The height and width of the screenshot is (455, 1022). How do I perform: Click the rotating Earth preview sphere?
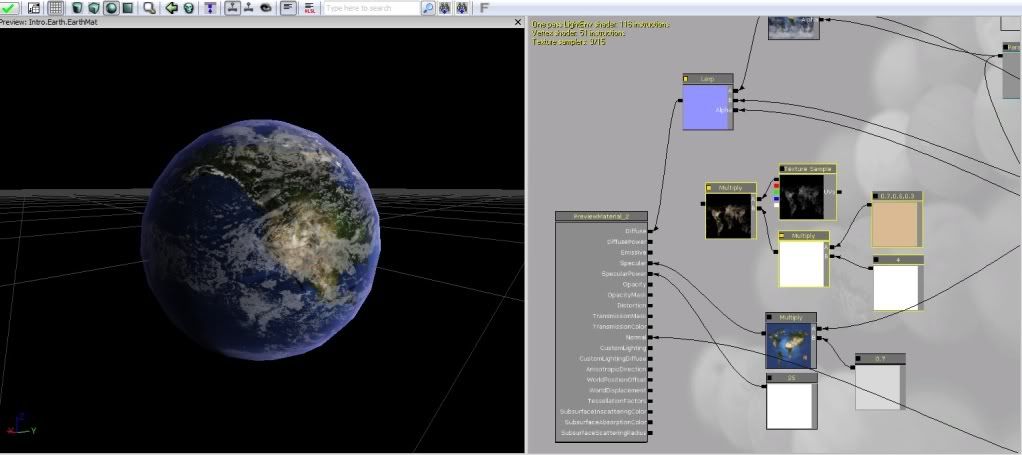(261, 239)
